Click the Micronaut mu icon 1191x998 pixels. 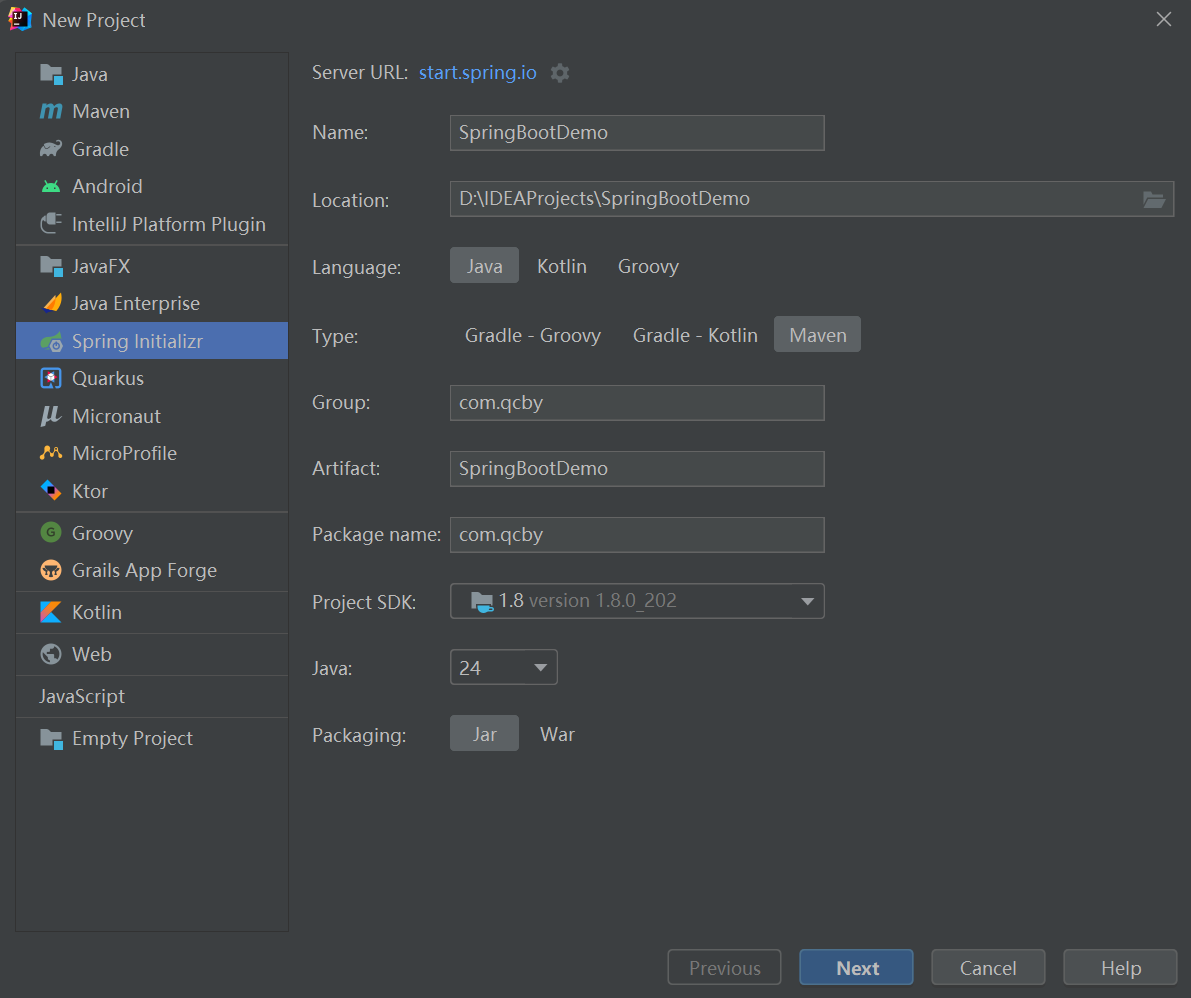(x=51, y=415)
